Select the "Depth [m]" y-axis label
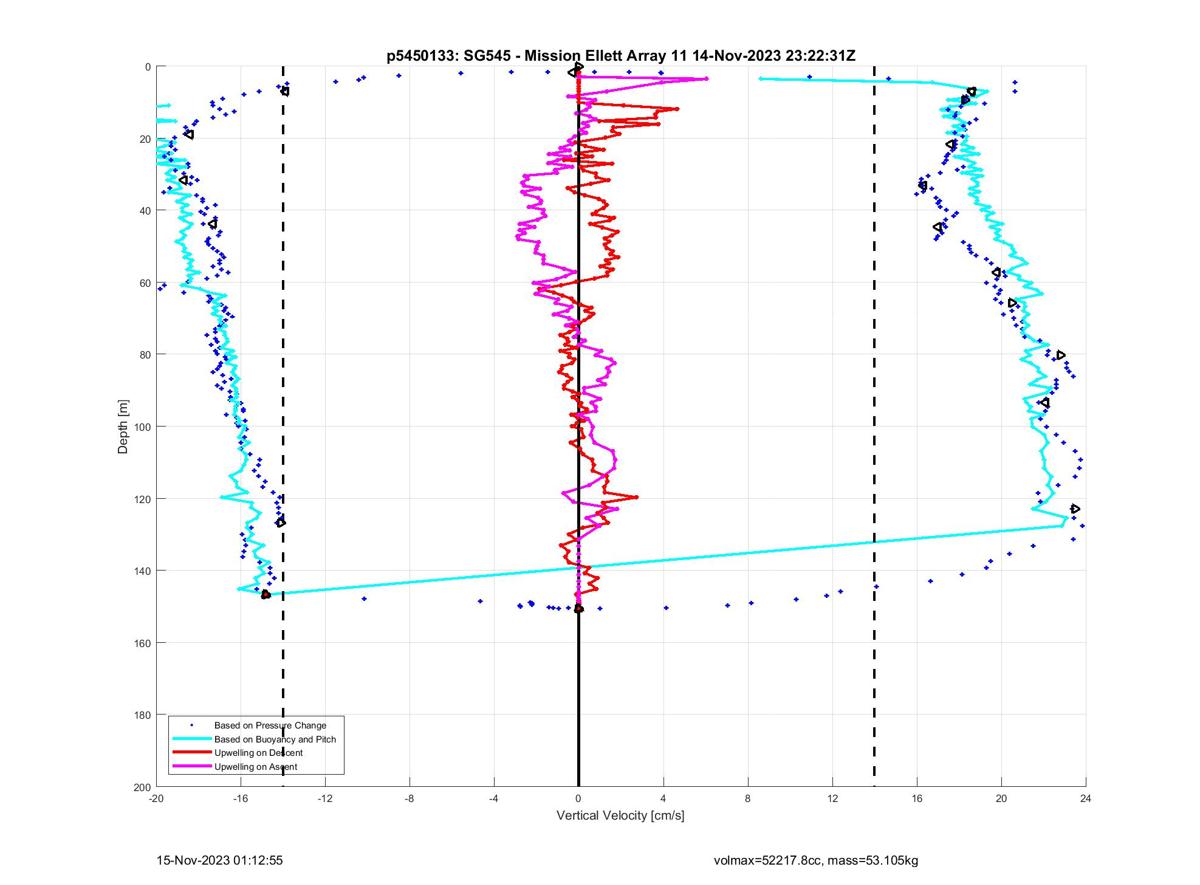Viewport: 1200px width, 885px height. click(124, 427)
